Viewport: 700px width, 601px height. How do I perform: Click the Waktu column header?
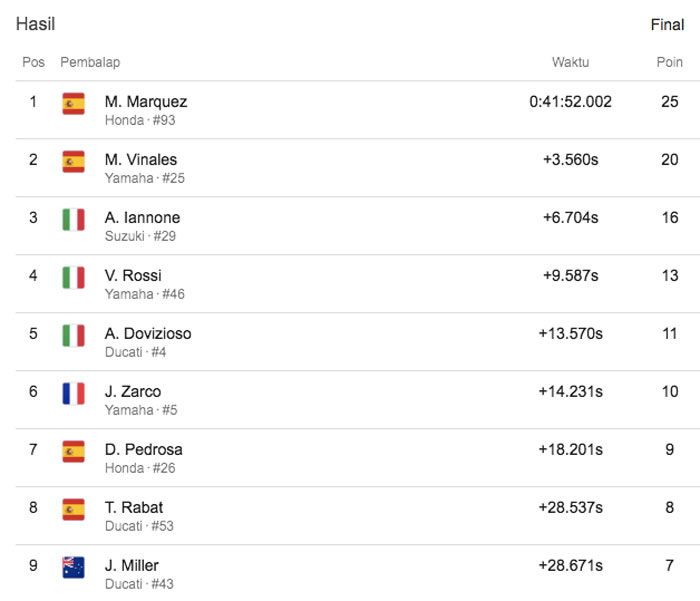(x=570, y=62)
